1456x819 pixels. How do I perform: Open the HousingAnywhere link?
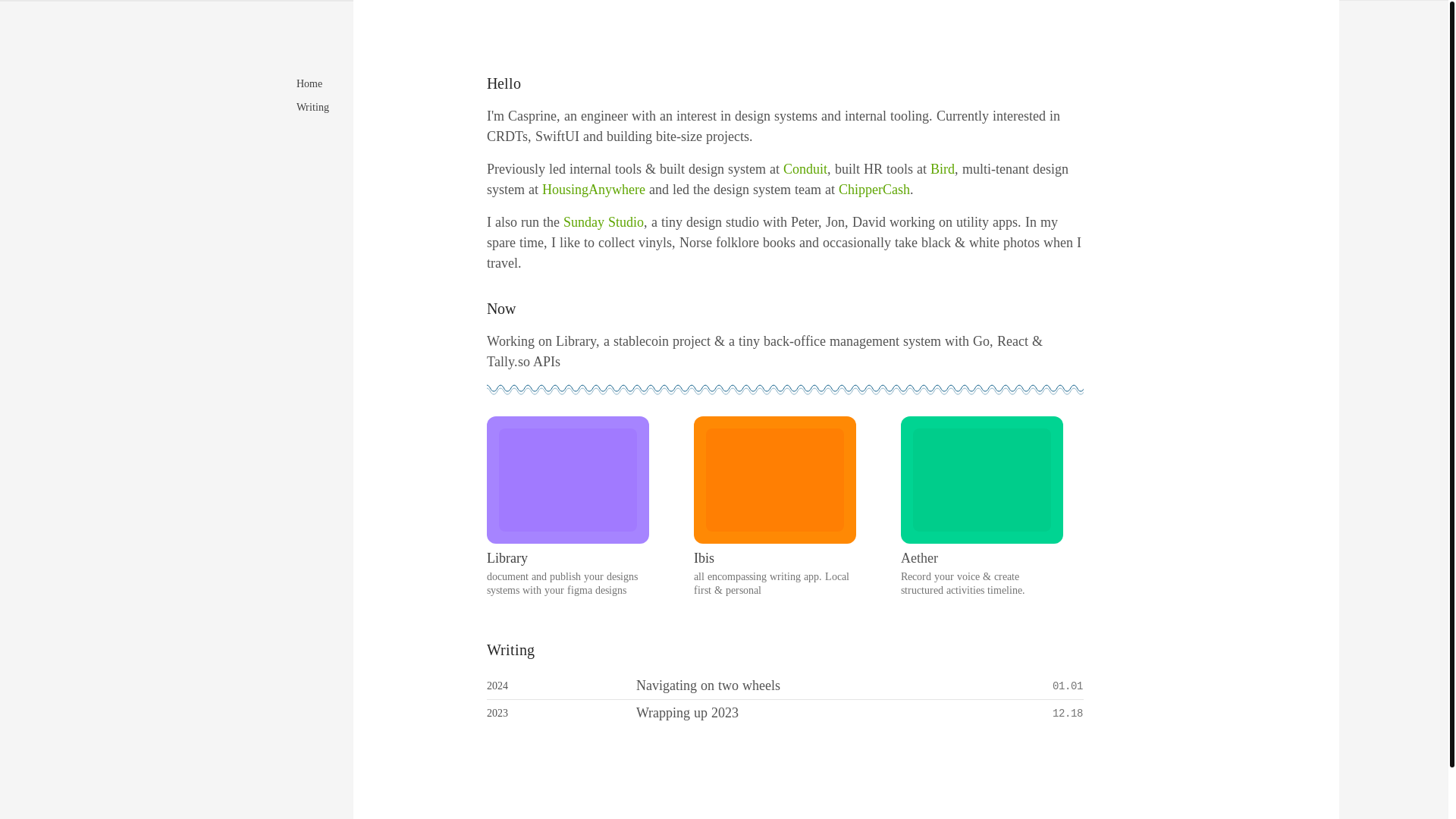(593, 190)
